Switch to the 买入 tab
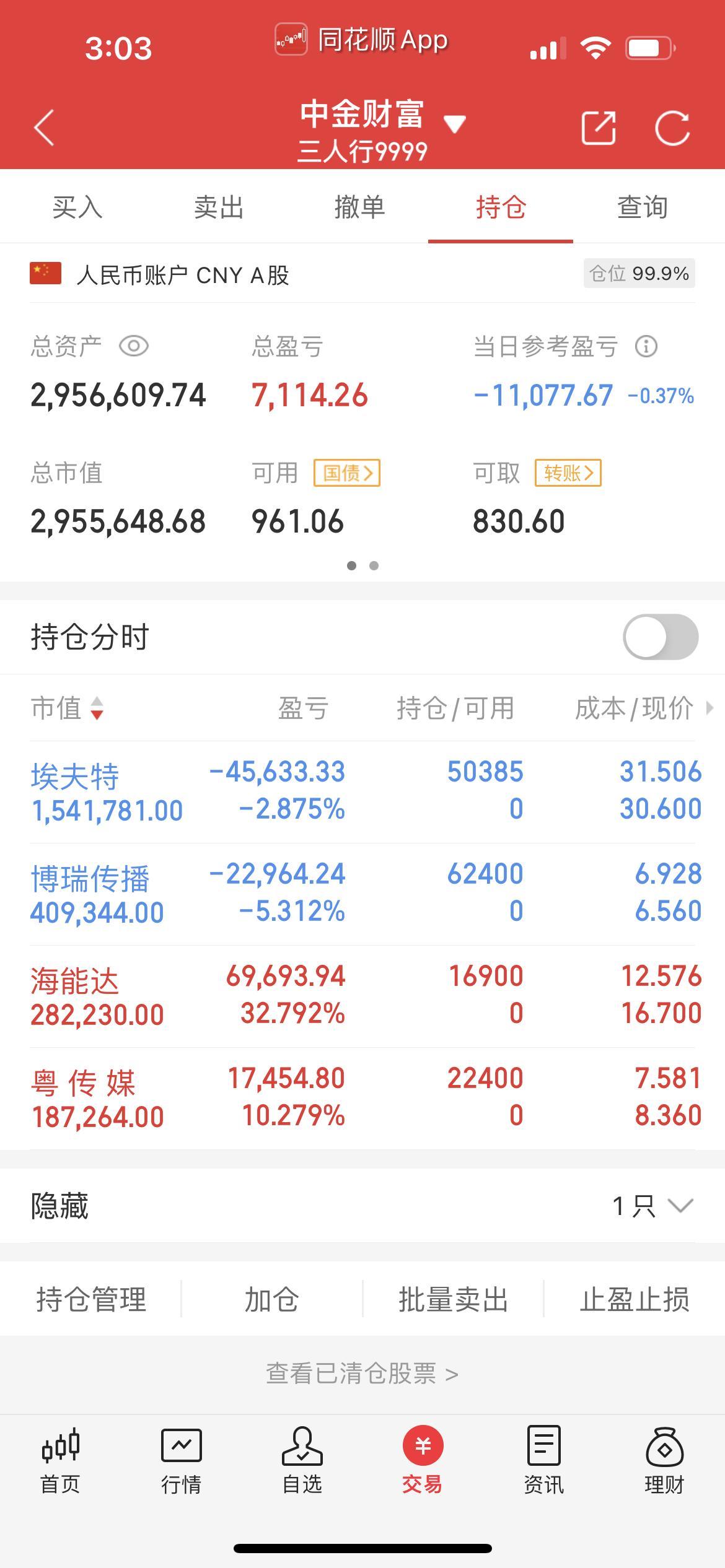The height and width of the screenshot is (1568, 725). coord(77,207)
